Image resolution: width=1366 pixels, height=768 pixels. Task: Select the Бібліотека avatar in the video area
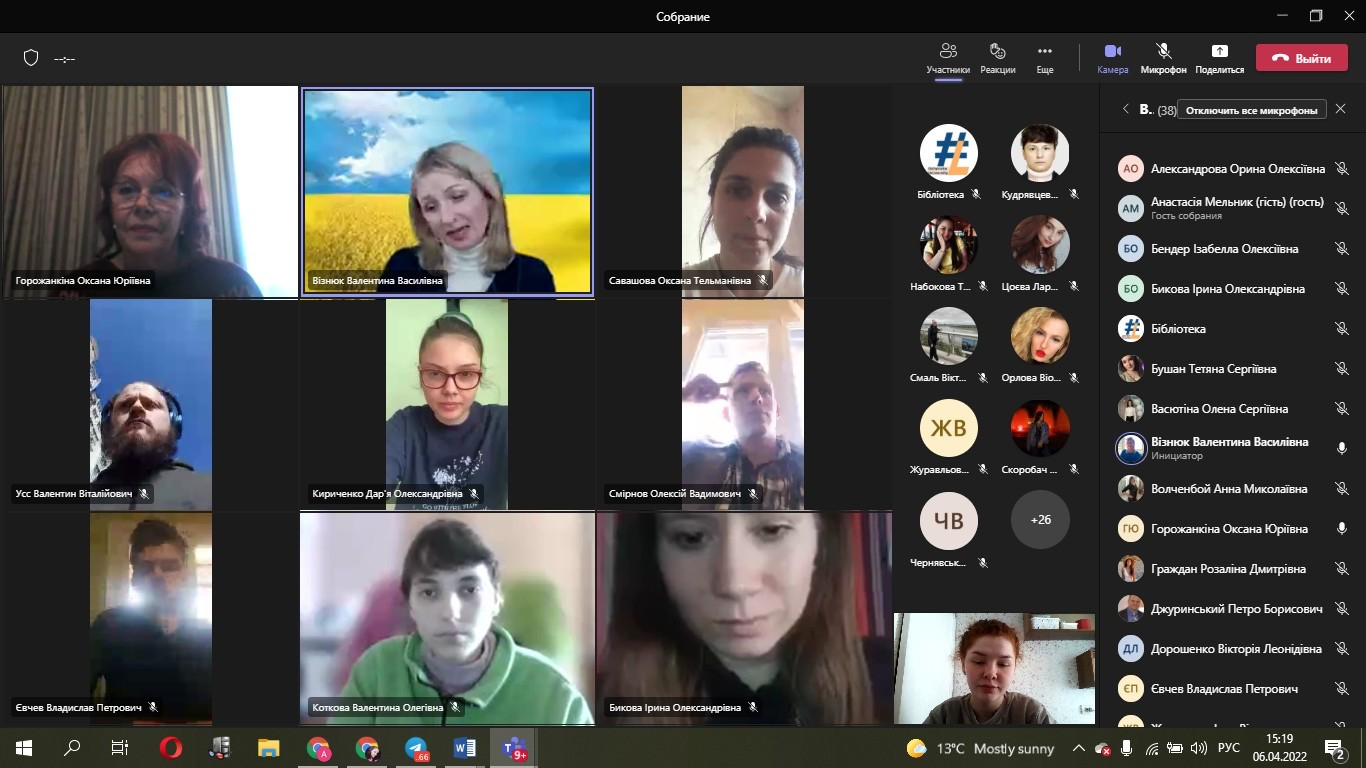[x=948, y=153]
